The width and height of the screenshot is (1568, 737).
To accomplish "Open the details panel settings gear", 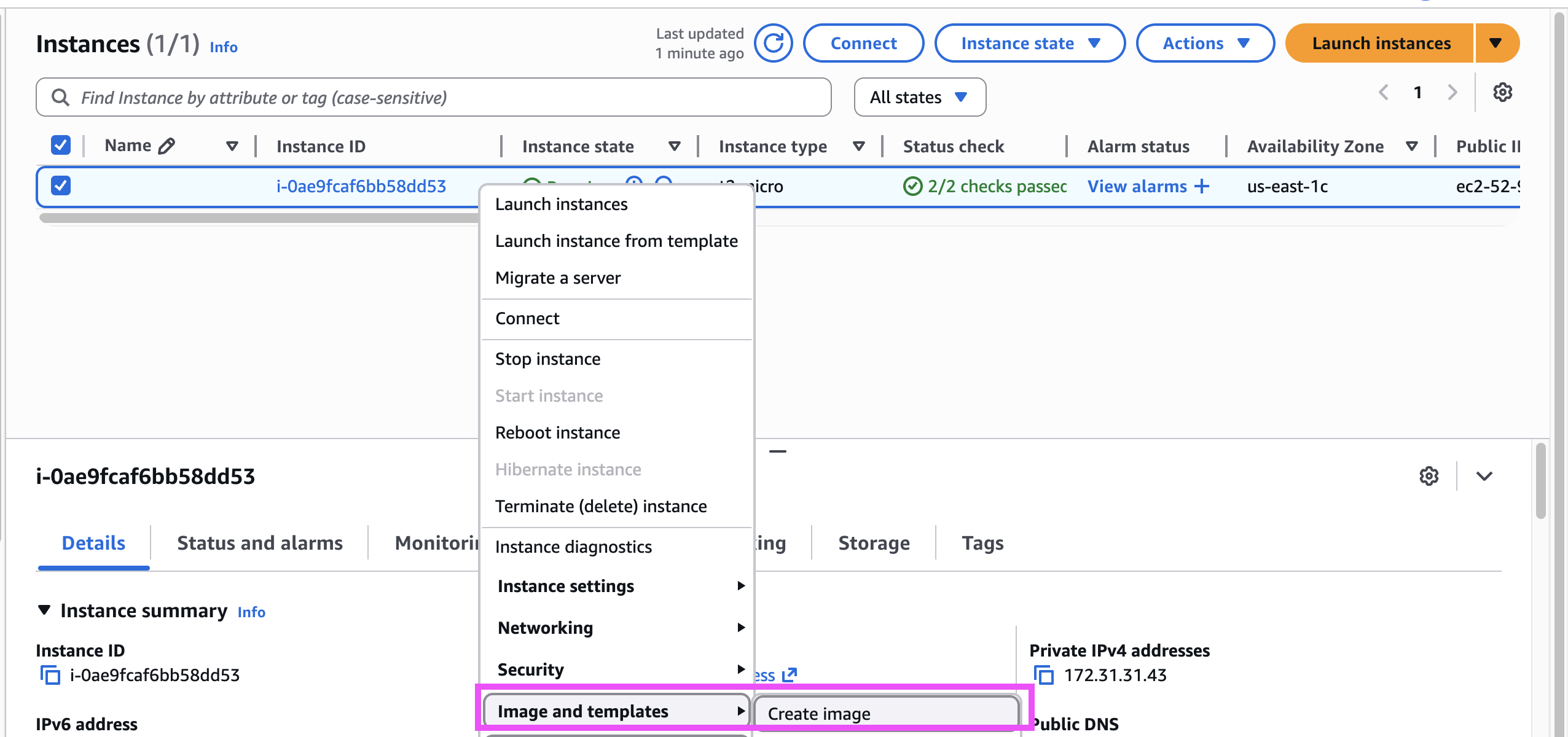I will [1429, 476].
